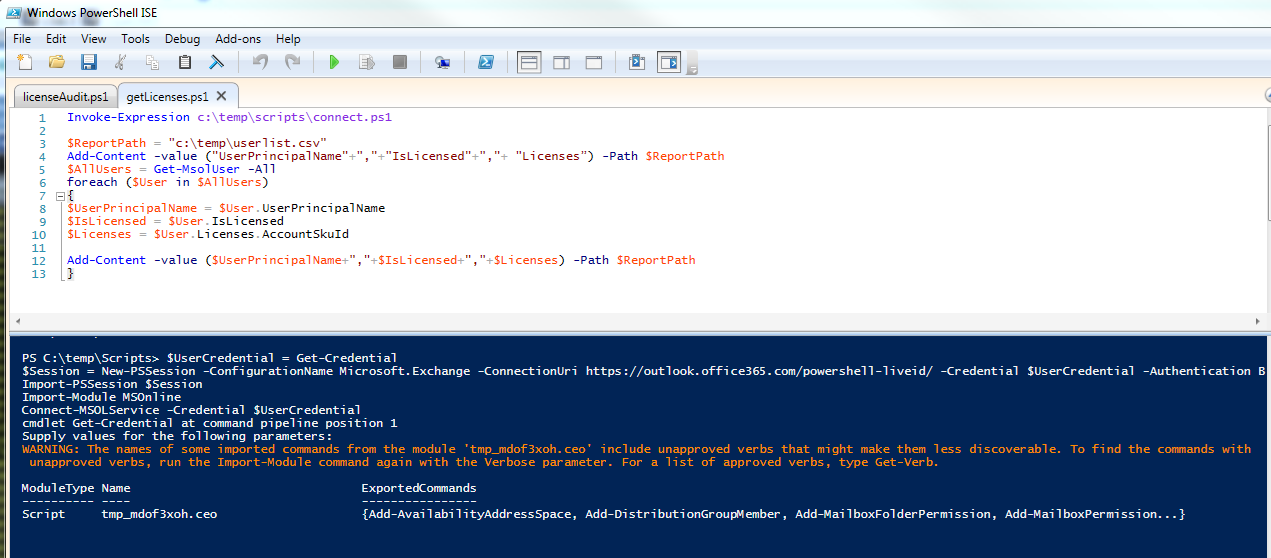Click $ReportPath at end of line 12
1271x558 pixels.
(656, 260)
